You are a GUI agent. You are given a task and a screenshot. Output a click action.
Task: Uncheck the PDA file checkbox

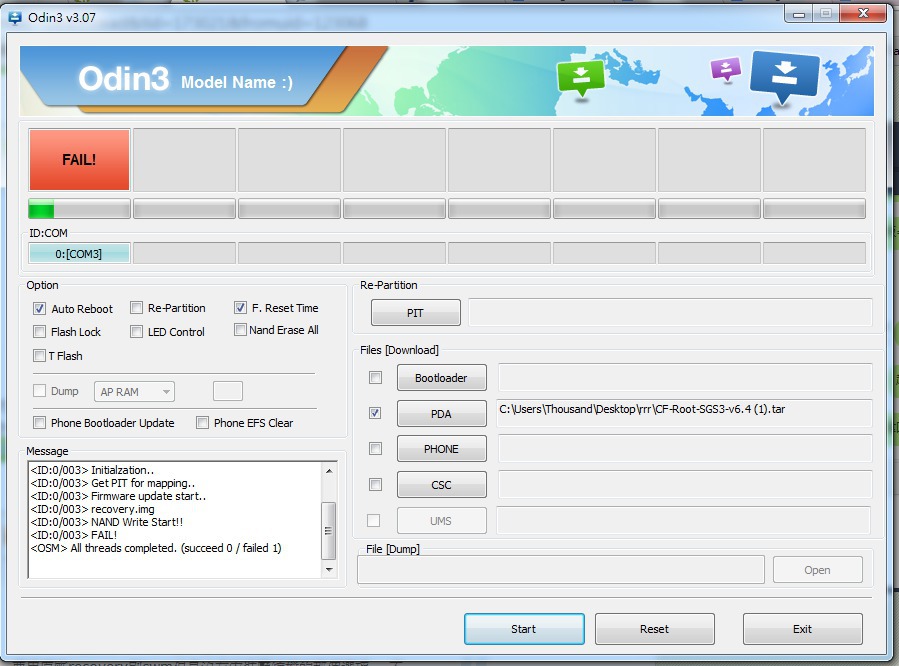(x=375, y=413)
